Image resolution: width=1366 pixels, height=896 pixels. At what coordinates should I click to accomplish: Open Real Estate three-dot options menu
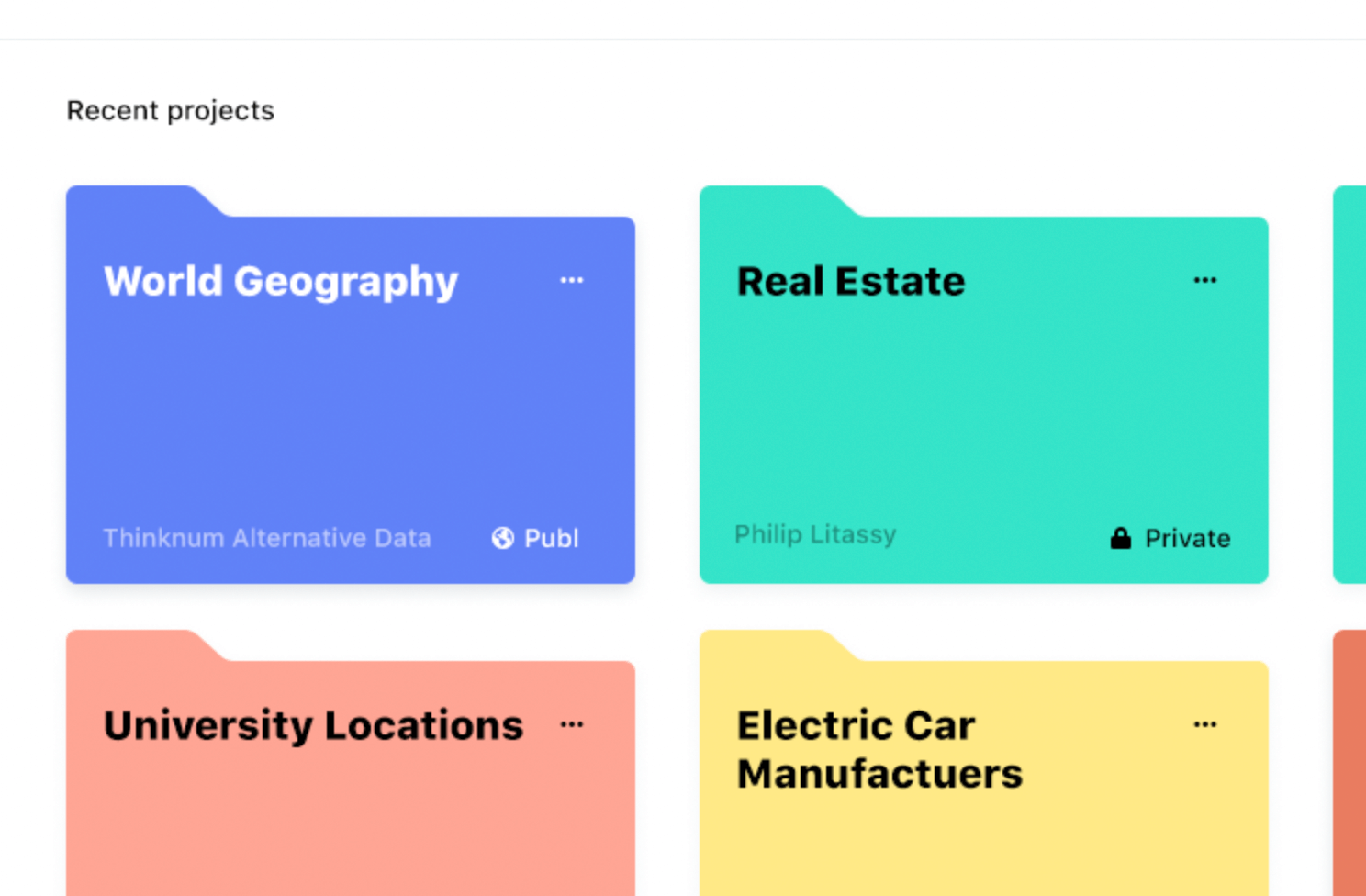click(1204, 280)
